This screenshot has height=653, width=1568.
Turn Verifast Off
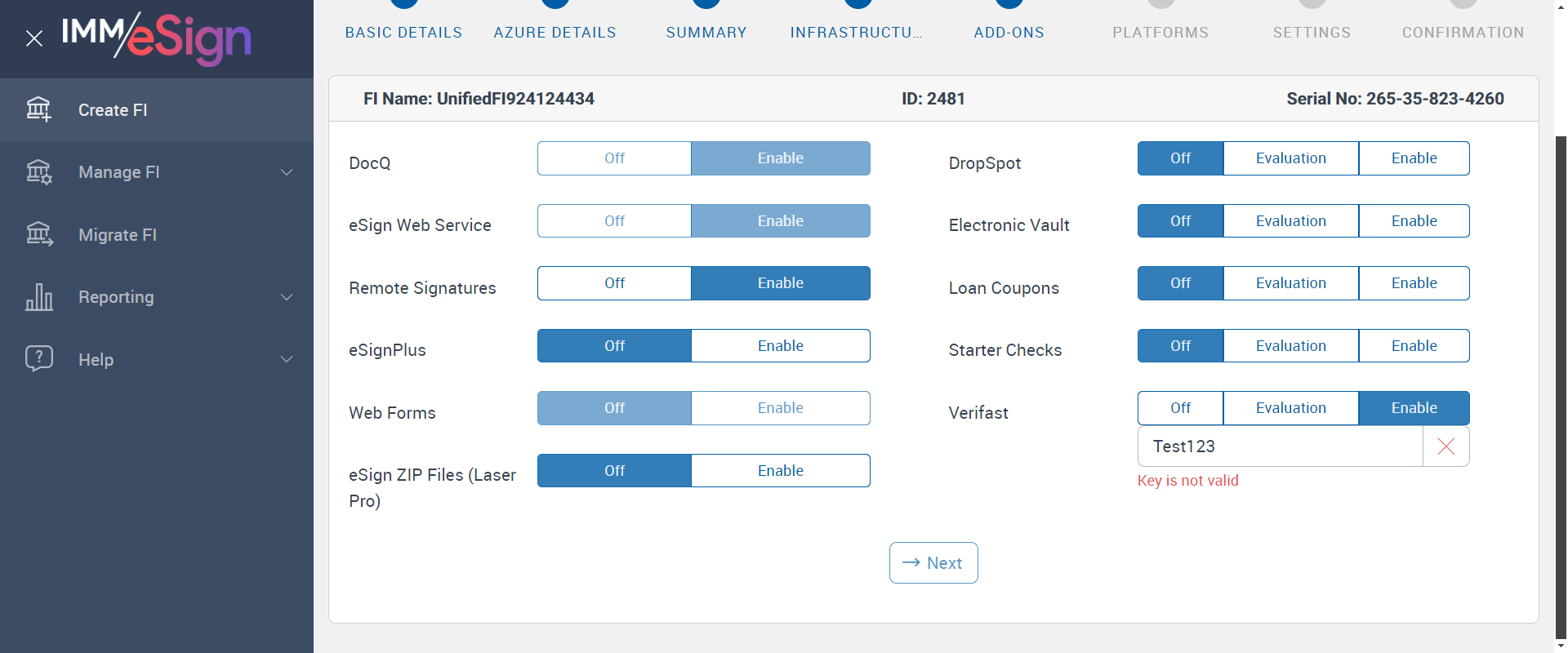pos(1181,408)
